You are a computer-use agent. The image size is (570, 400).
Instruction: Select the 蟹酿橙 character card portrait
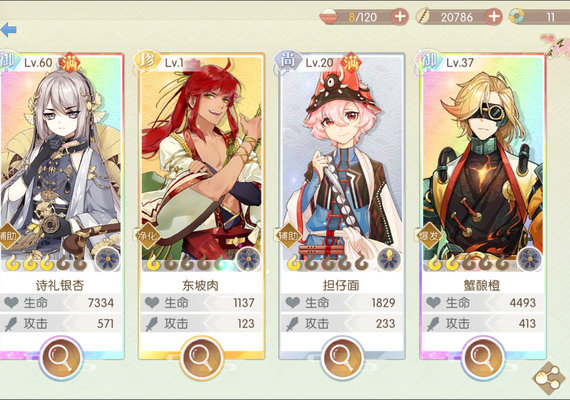tap(482, 164)
